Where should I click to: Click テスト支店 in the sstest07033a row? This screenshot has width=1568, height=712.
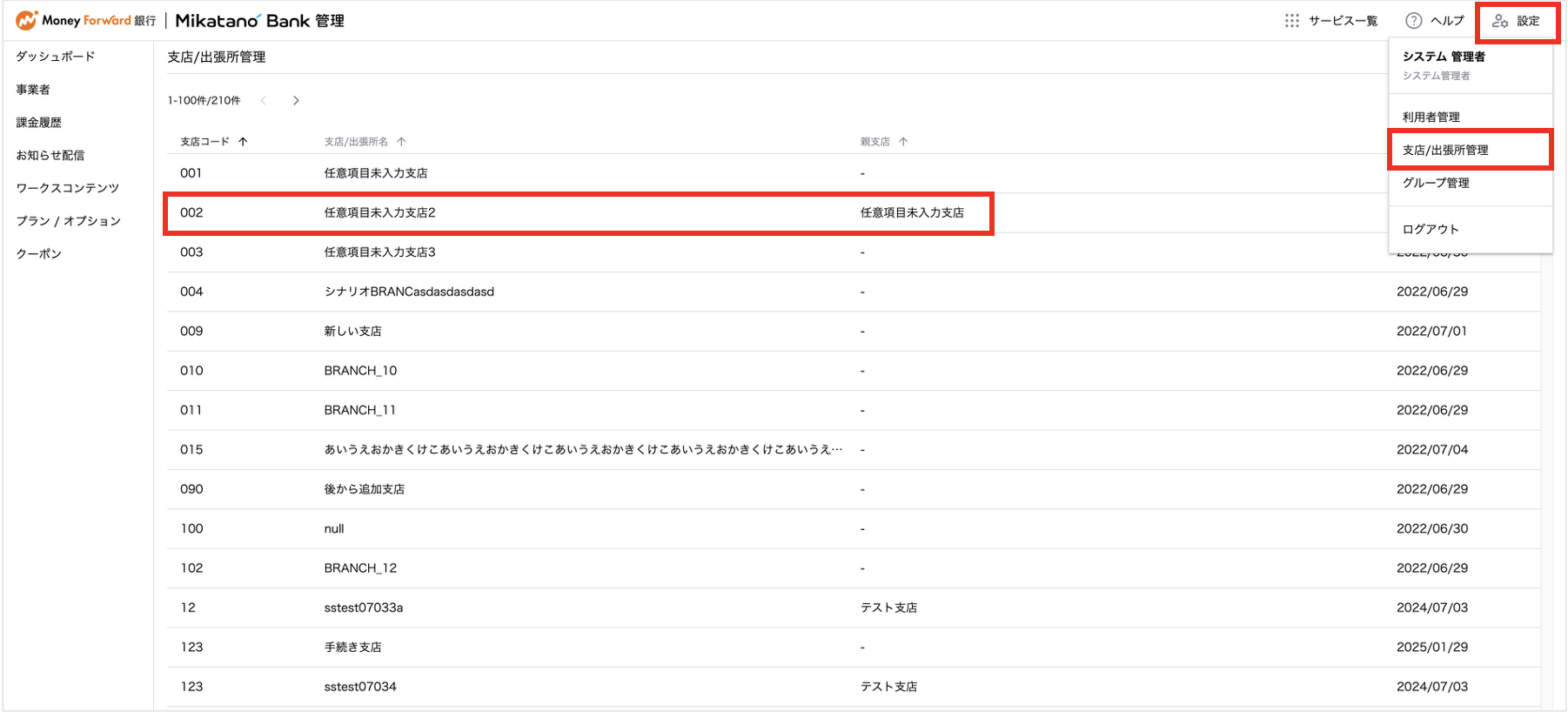tap(888, 608)
